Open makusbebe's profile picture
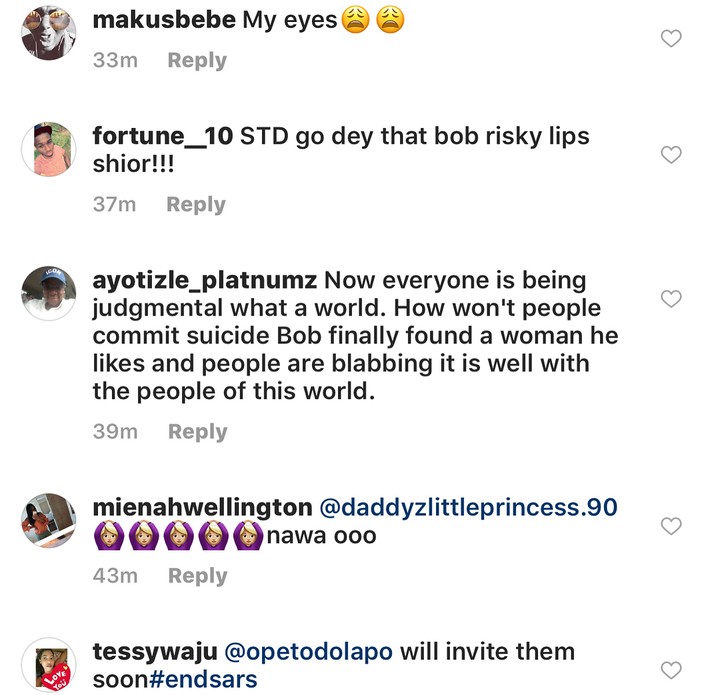Image resolution: width=720 pixels, height=695 pixels. click(49, 32)
